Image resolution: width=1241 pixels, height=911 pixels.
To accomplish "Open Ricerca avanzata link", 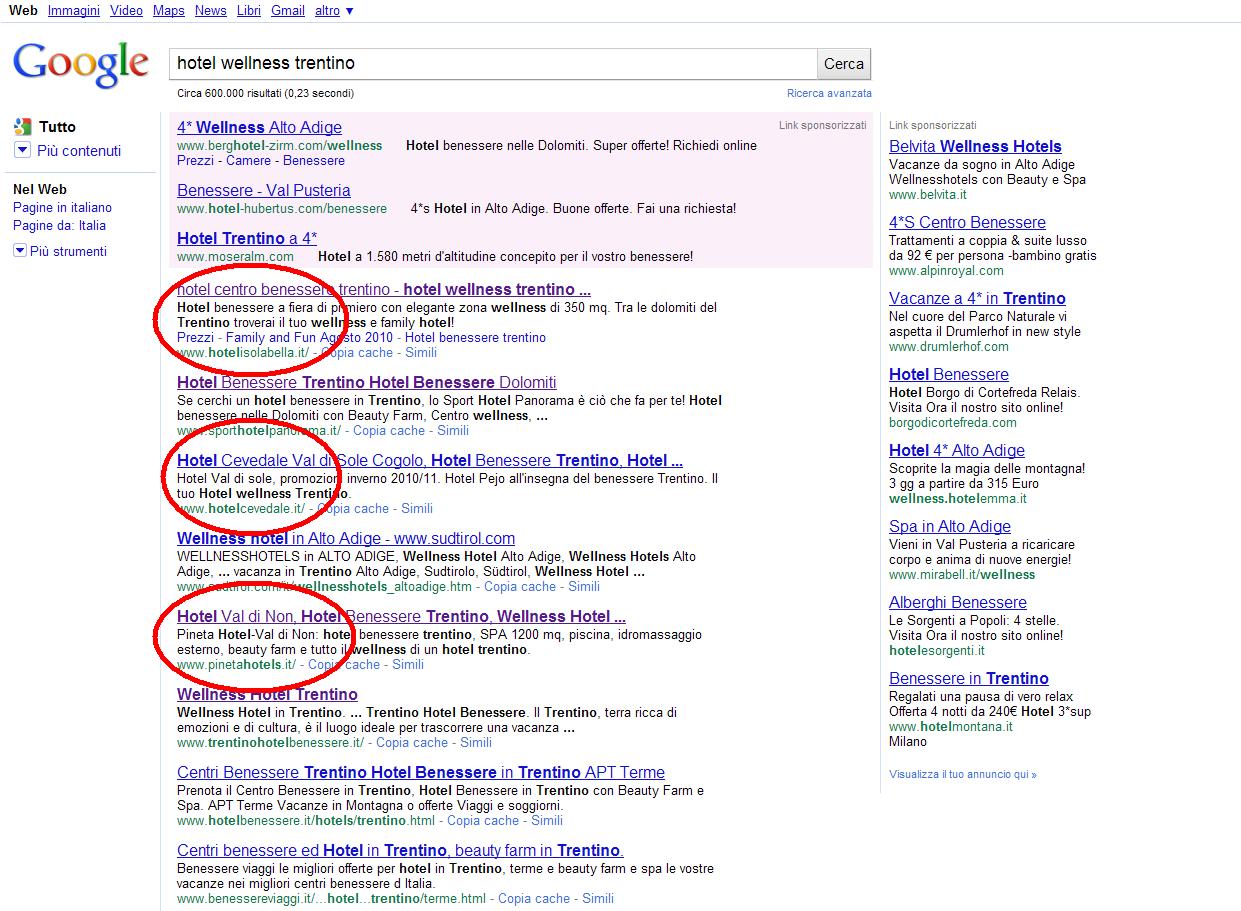I will pos(829,93).
